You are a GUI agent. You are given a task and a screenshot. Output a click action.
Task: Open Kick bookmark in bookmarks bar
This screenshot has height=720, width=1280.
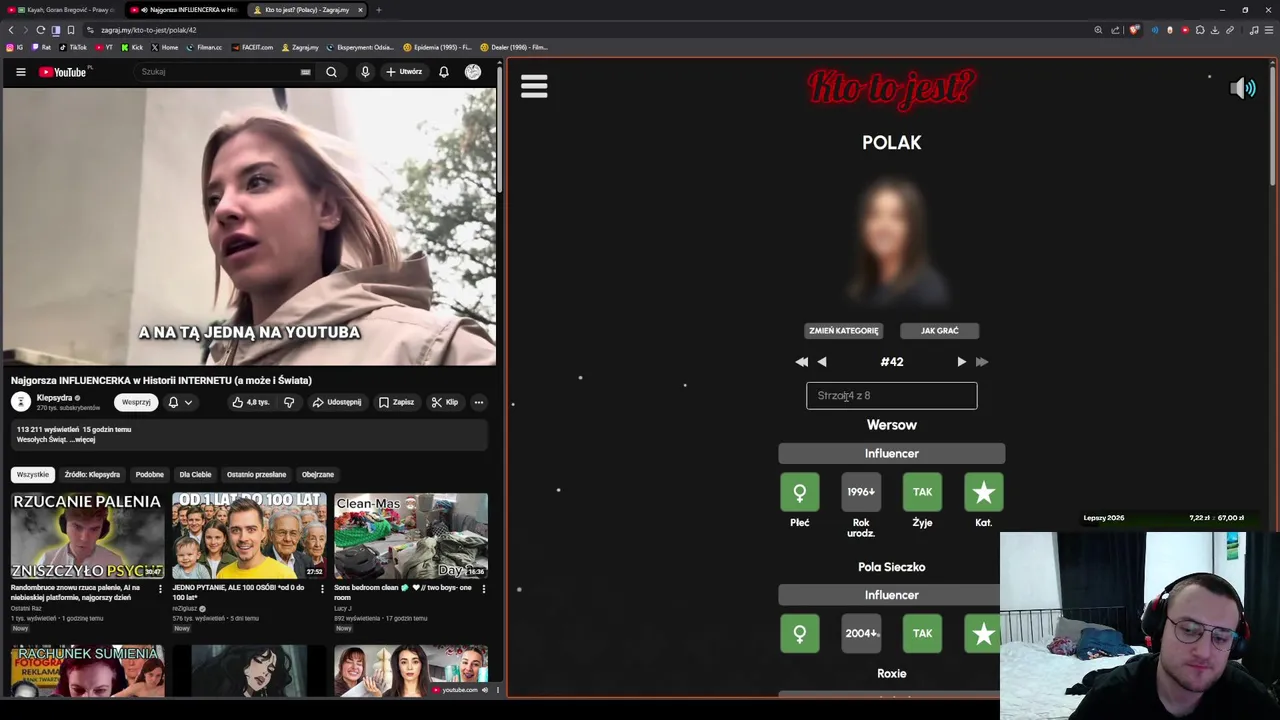[x=132, y=47]
